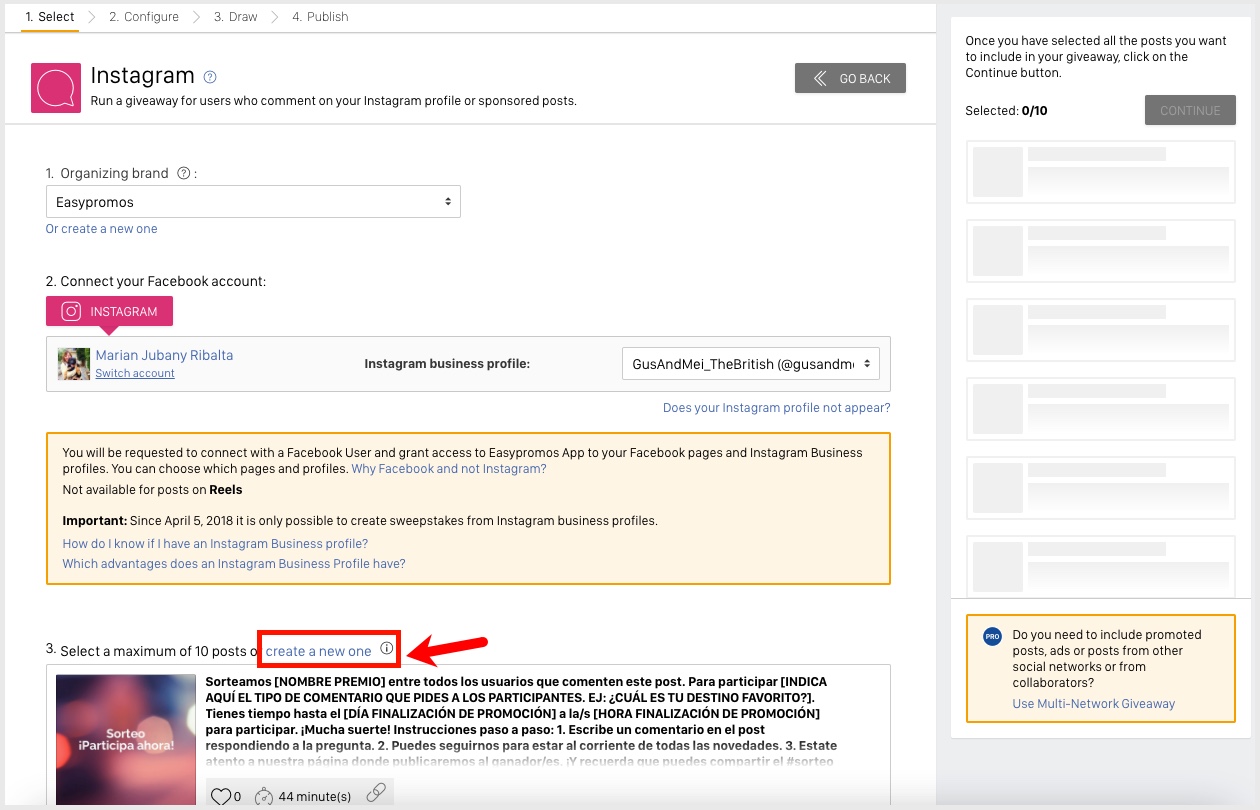Click the 'Instagram business profile:' label
1260x810 pixels.
point(447,364)
